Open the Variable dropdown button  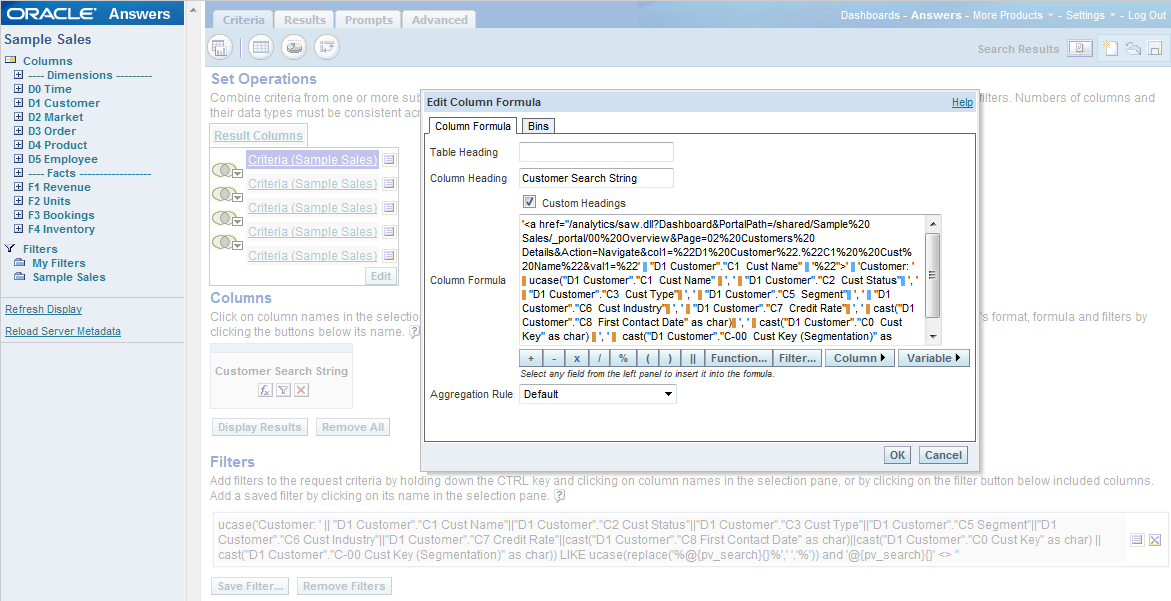(933, 358)
